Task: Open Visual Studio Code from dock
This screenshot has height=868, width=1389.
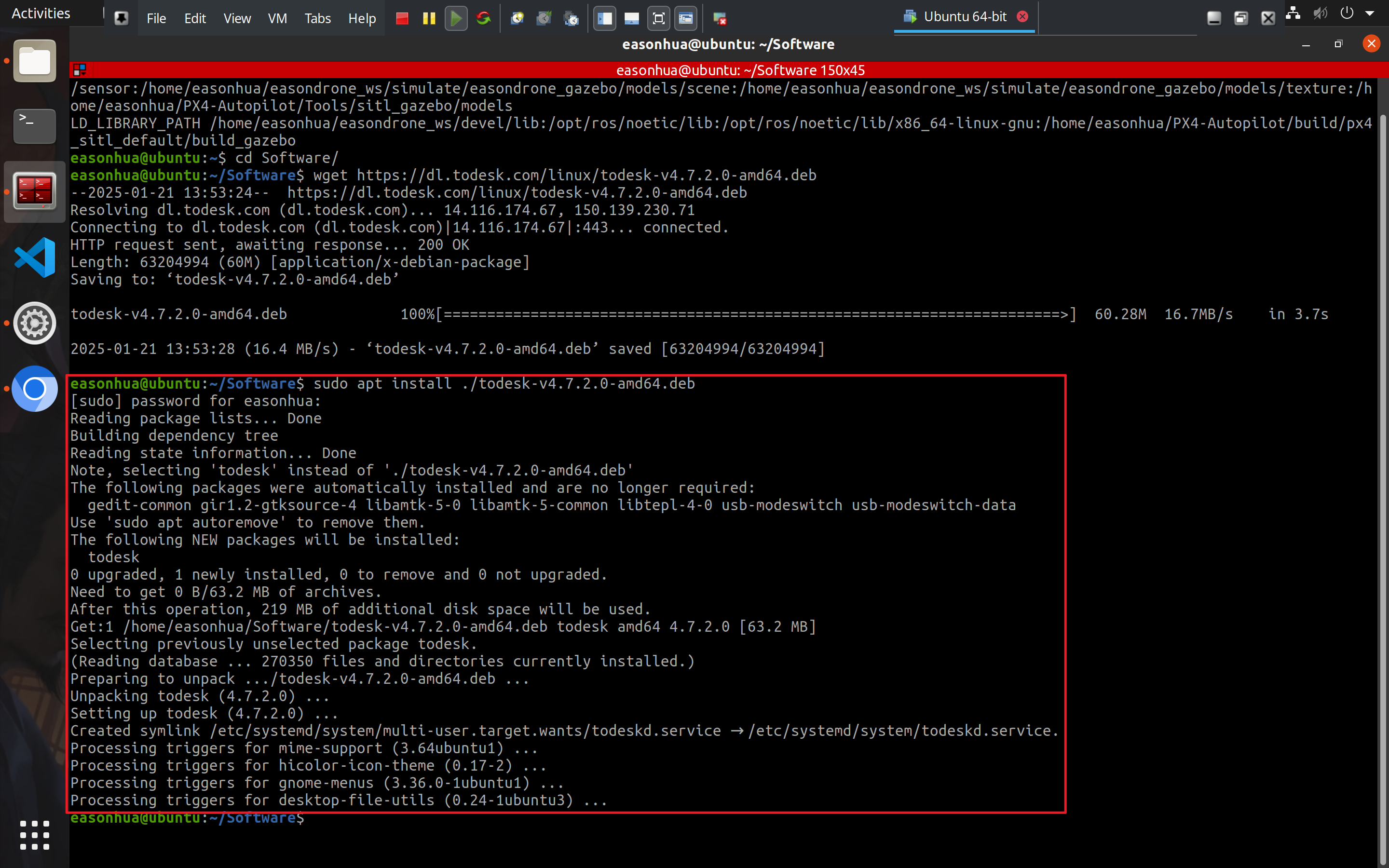Action: pos(34,257)
